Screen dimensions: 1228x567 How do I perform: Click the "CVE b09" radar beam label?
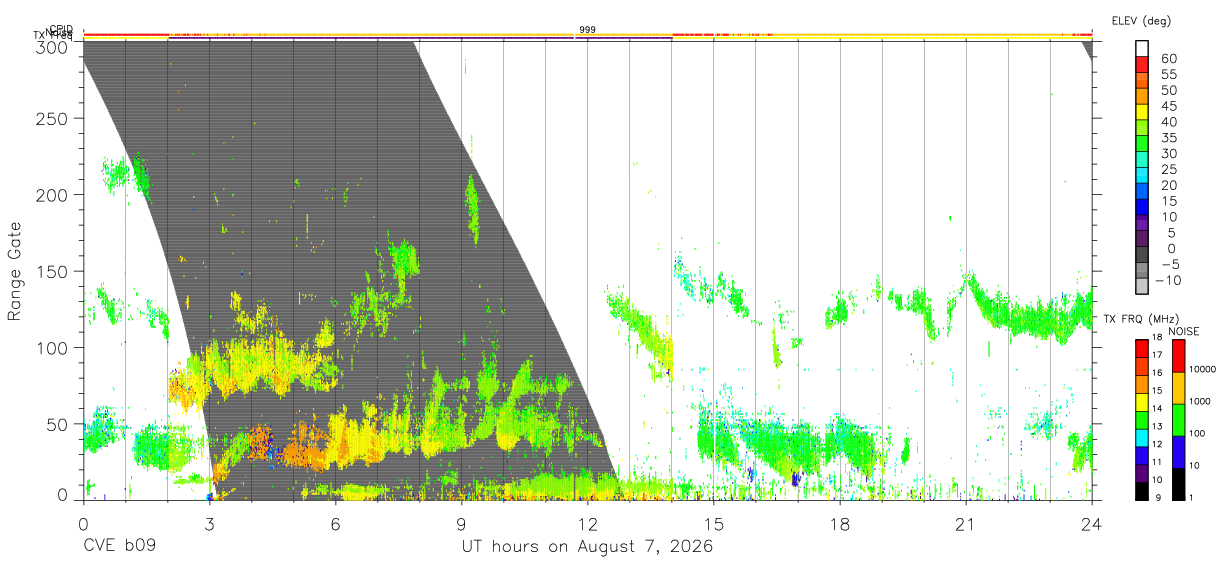point(118,547)
